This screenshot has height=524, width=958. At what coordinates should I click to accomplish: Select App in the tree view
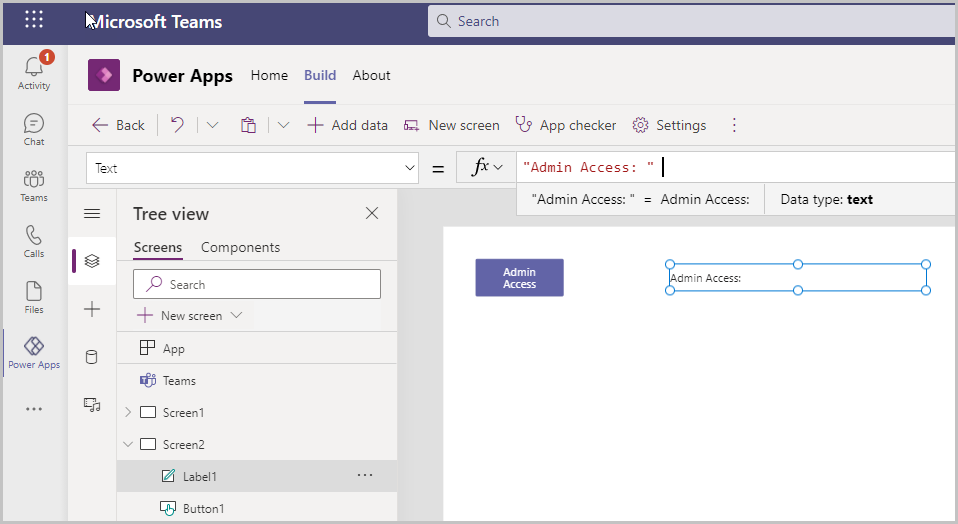click(257, 348)
